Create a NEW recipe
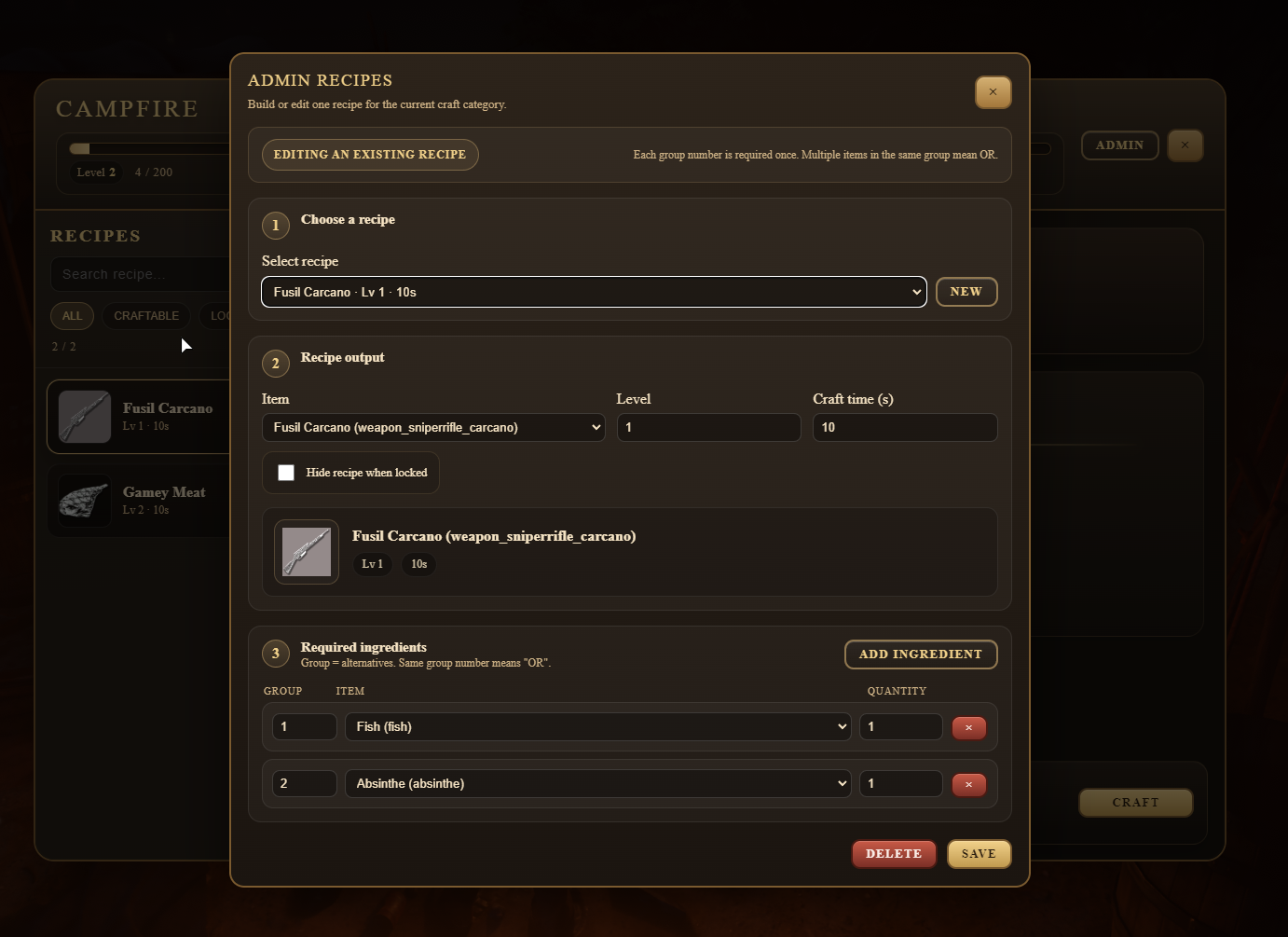This screenshot has height=937, width=1288. [x=966, y=292]
